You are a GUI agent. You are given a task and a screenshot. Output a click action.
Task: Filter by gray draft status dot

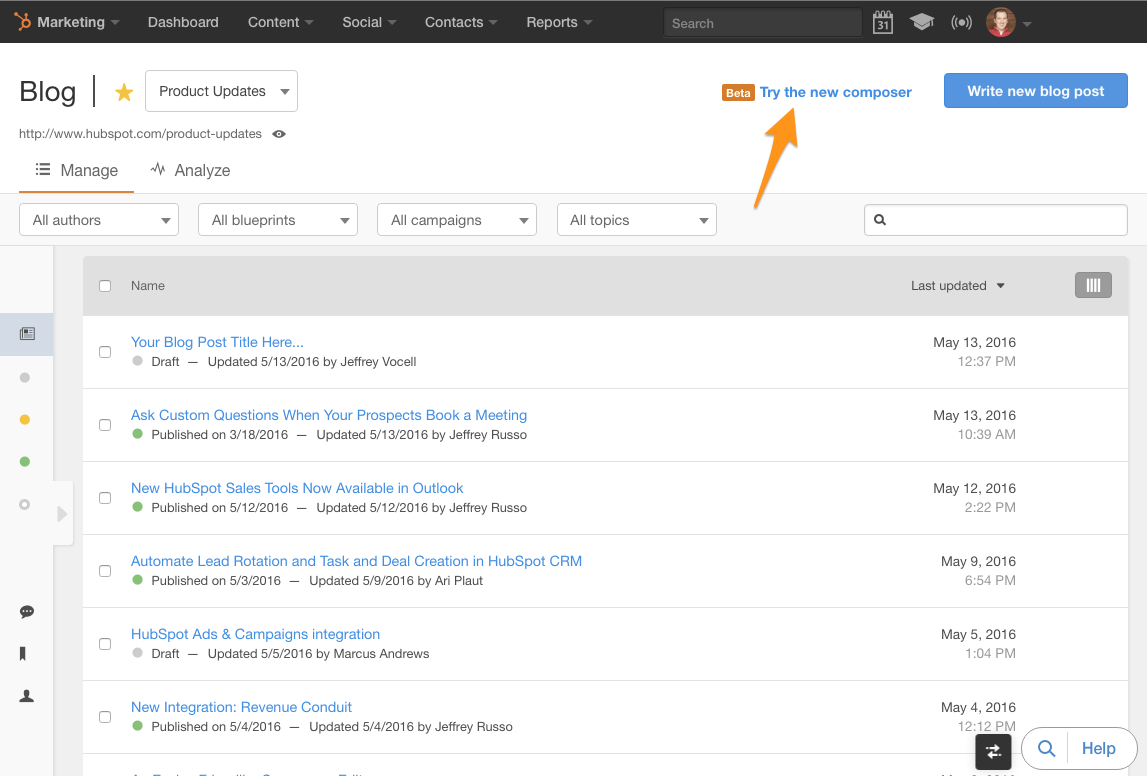25,377
